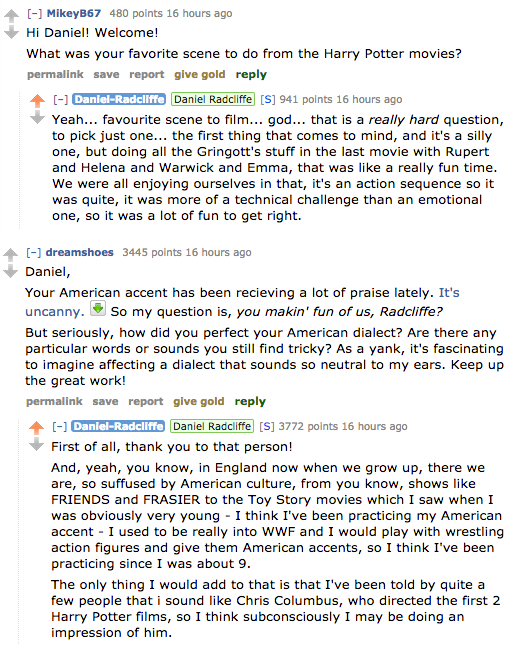Image resolution: width=509 pixels, height=645 pixels.
Task: Downvote Daniel-Radcliffe's 3772 points reply
Action: (36, 445)
